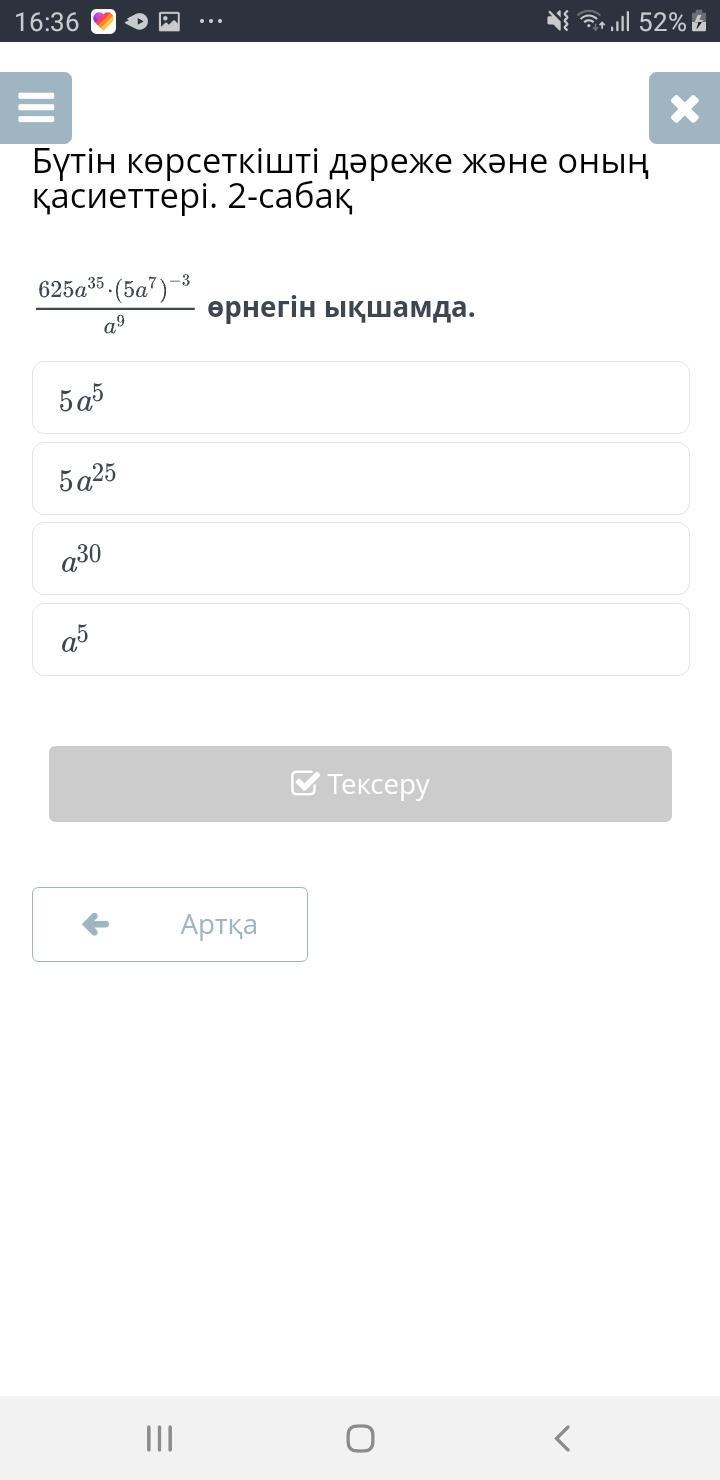The width and height of the screenshot is (720, 1480).
Task: Tap Android home navigation button
Action: 360,1438
